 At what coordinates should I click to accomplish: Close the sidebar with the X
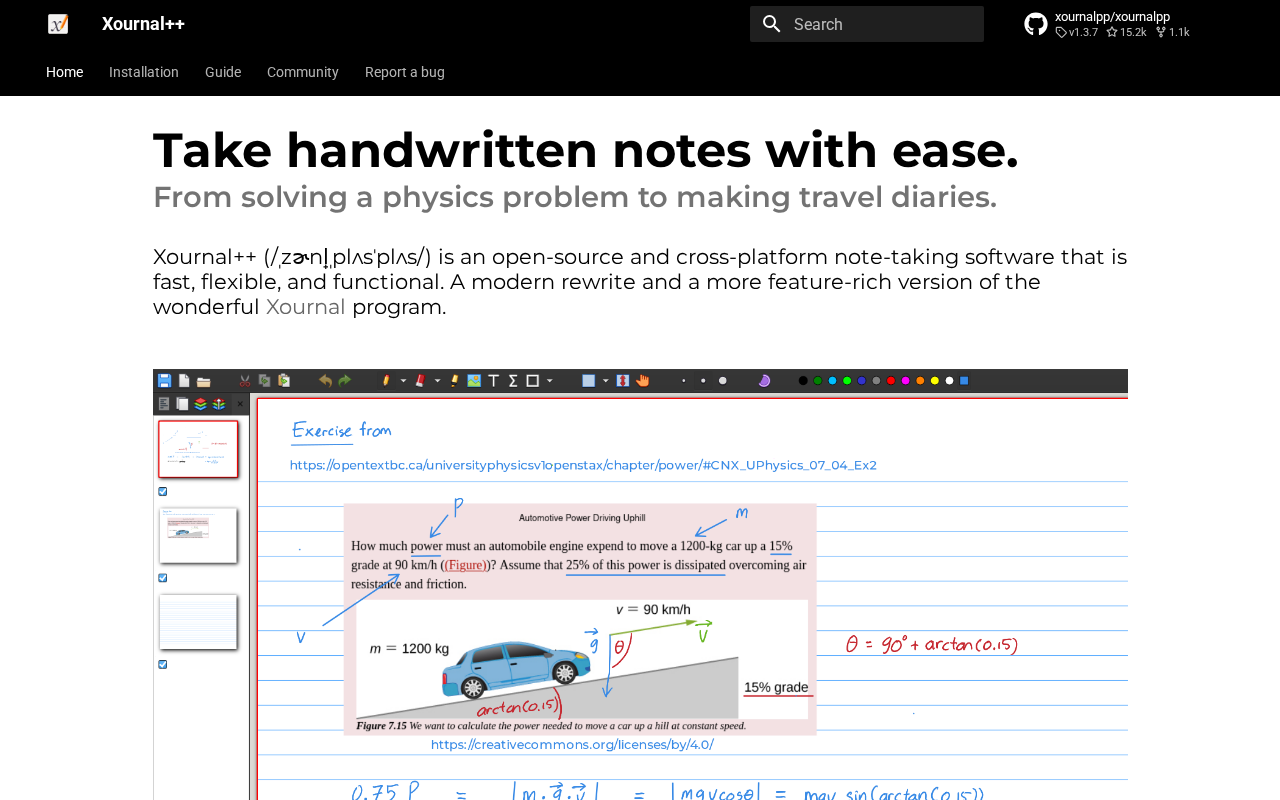point(241,404)
